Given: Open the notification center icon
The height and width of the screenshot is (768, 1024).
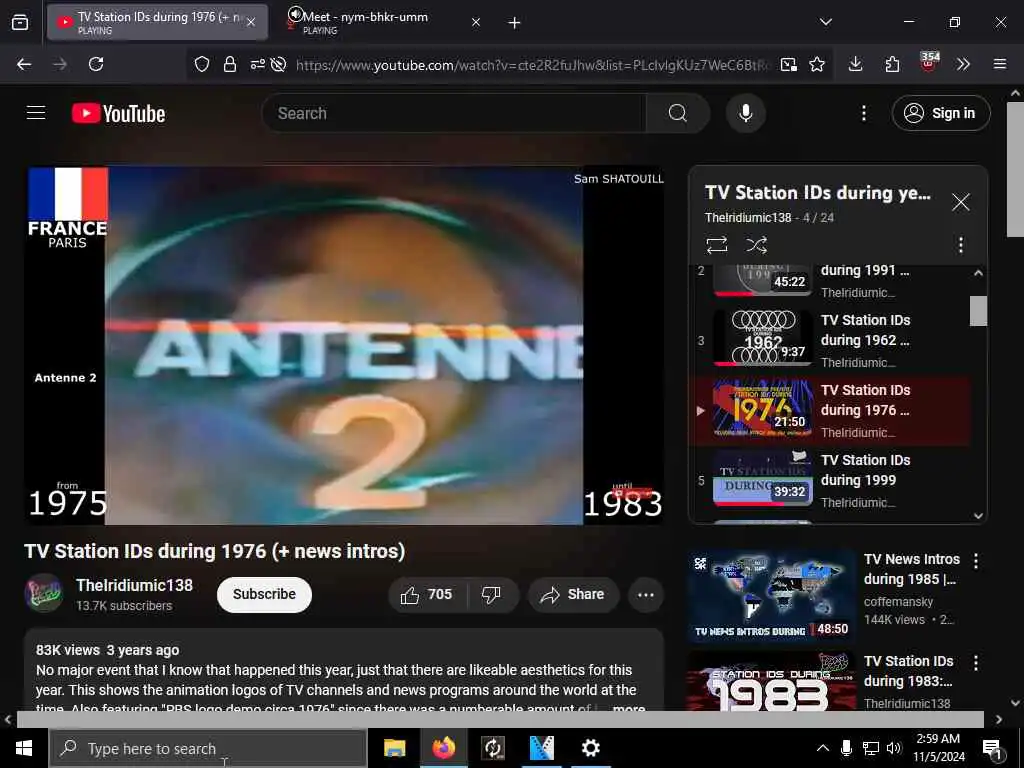Looking at the screenshot, I should [x=993, y=748].
